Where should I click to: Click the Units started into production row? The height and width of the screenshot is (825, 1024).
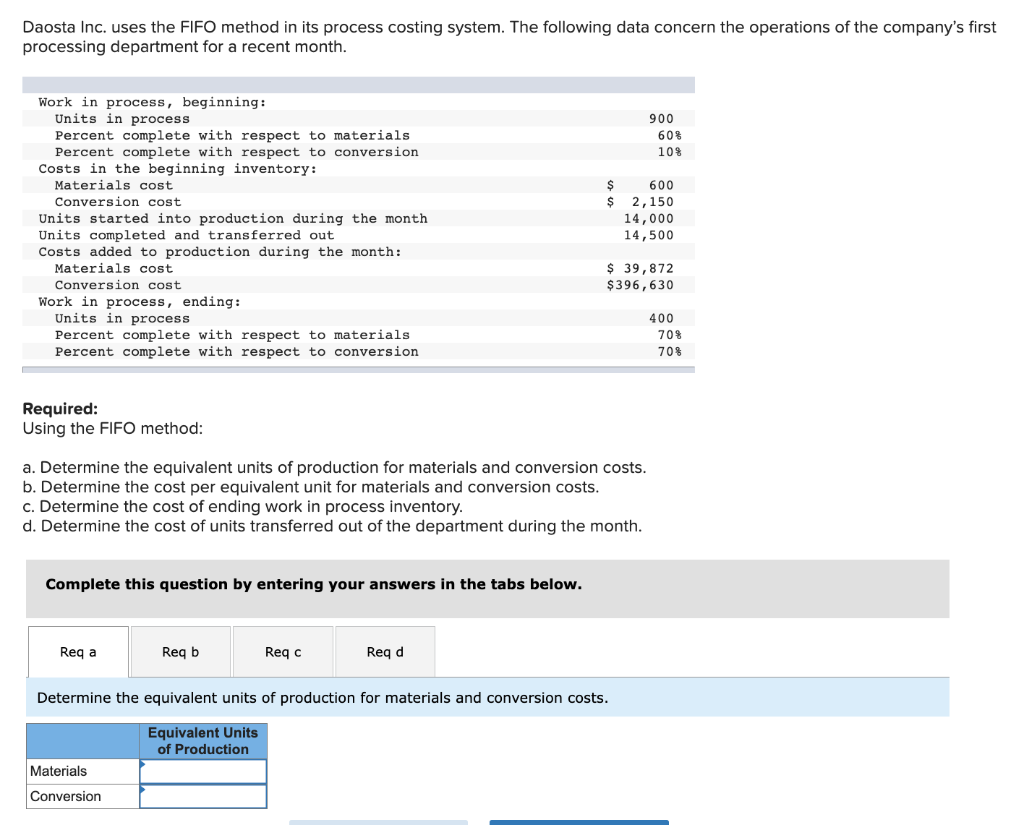(x=359, y=218)
